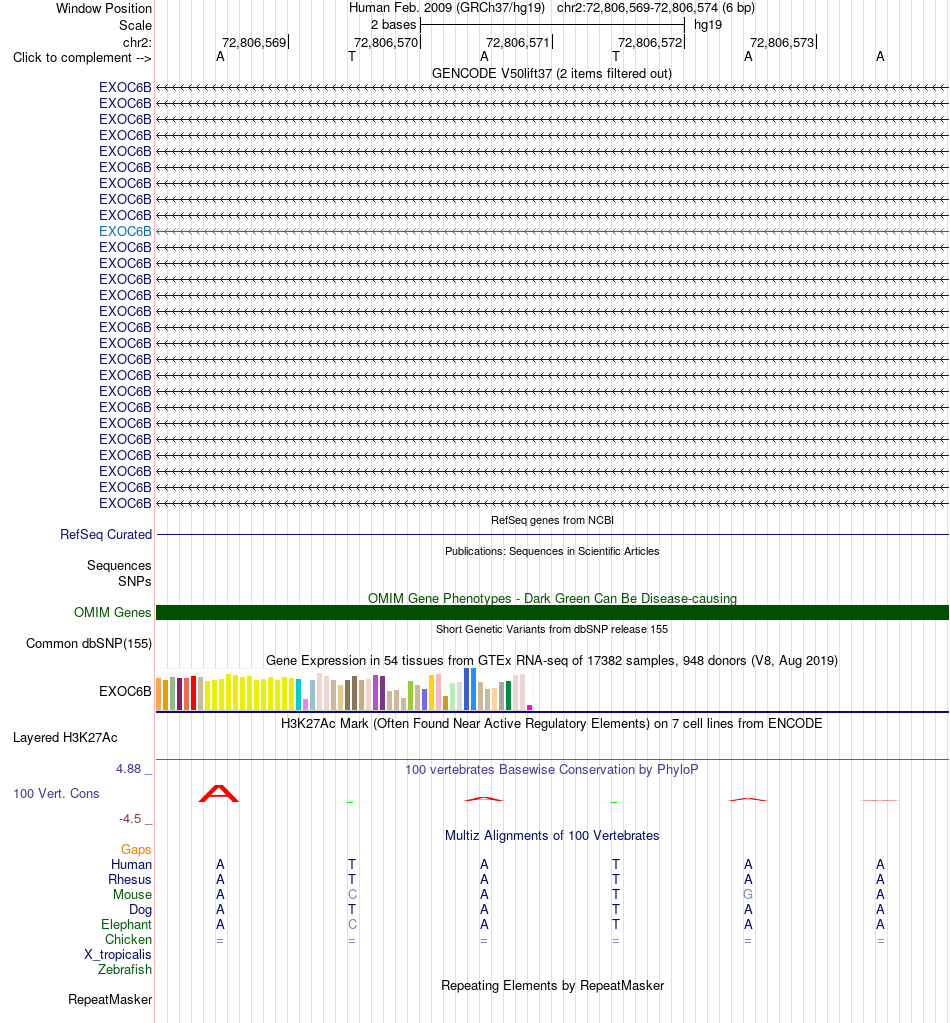Open the 'RefSeq Curated' track label
Viewport: 950px width, 1023px height.
(106, 534)
